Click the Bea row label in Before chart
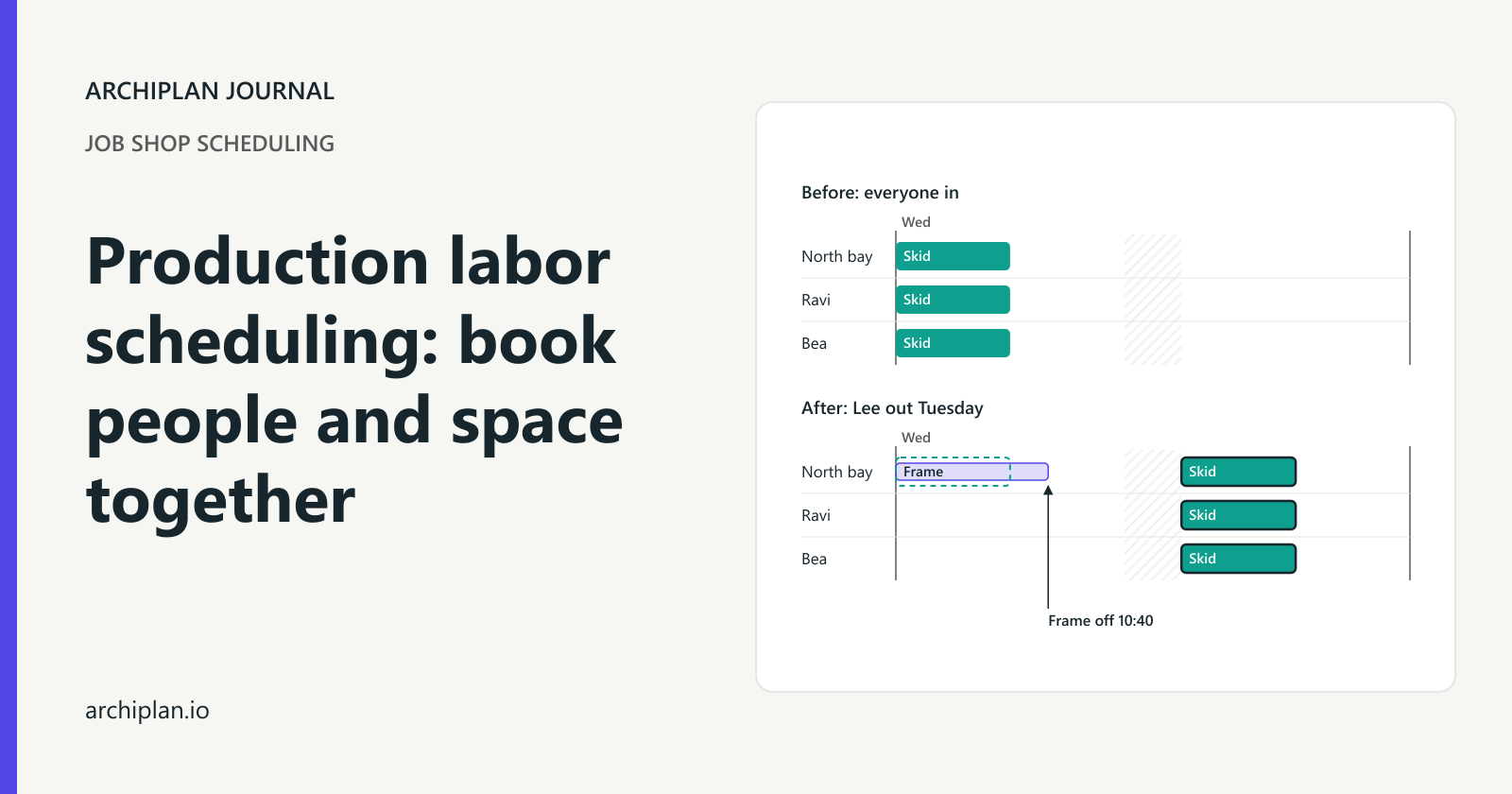Viewport: 1512px width, 794px height. 814,343
